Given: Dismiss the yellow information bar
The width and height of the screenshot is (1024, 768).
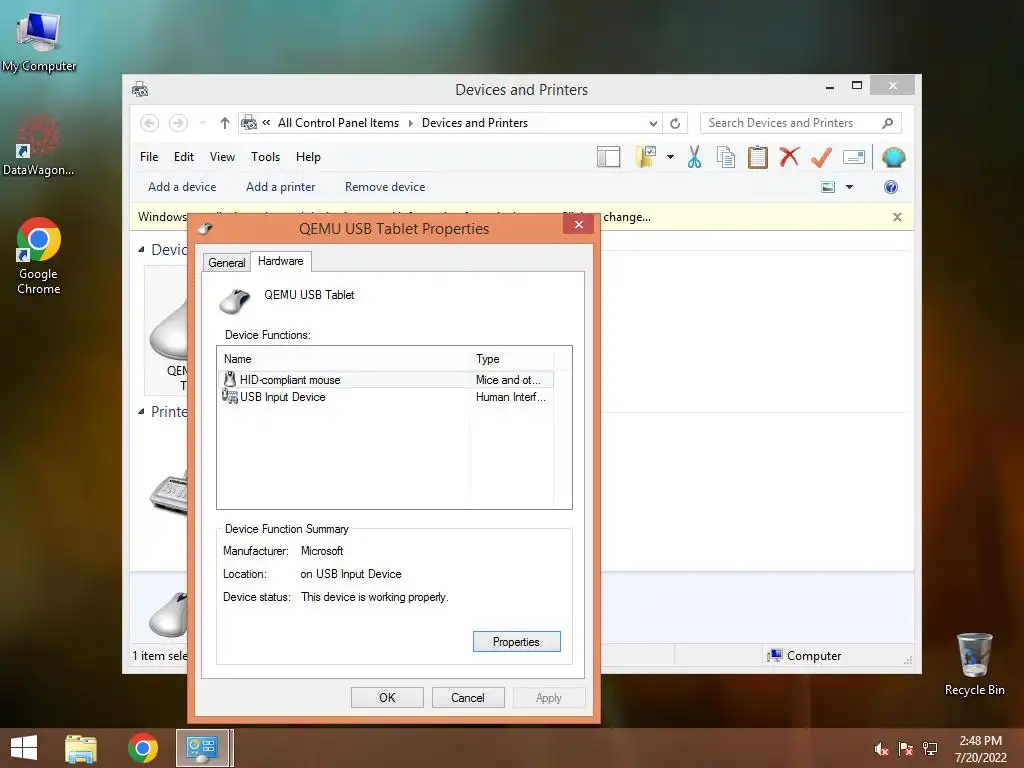Looking at the screenshot, I should coord(897,217).
